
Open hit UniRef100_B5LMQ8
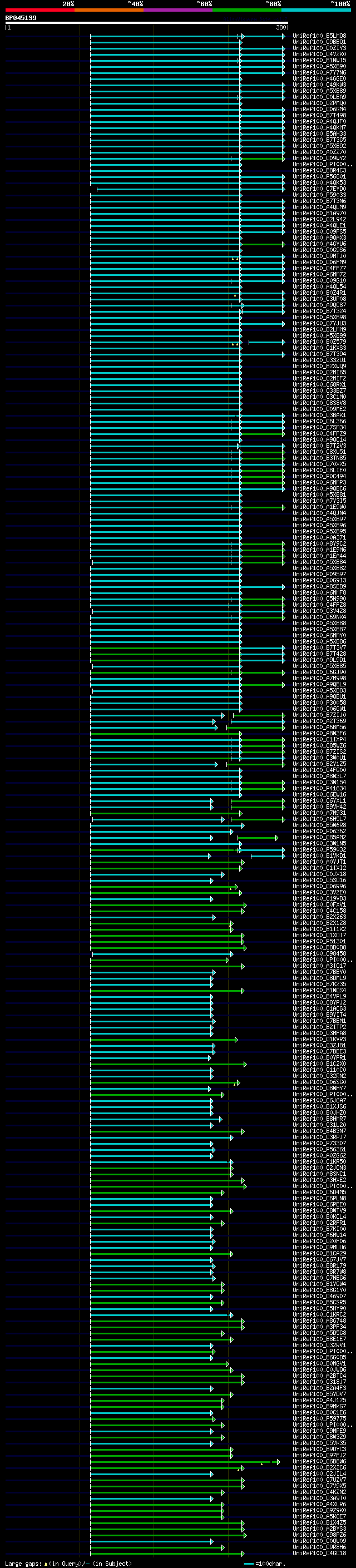(x=319, y=36)
